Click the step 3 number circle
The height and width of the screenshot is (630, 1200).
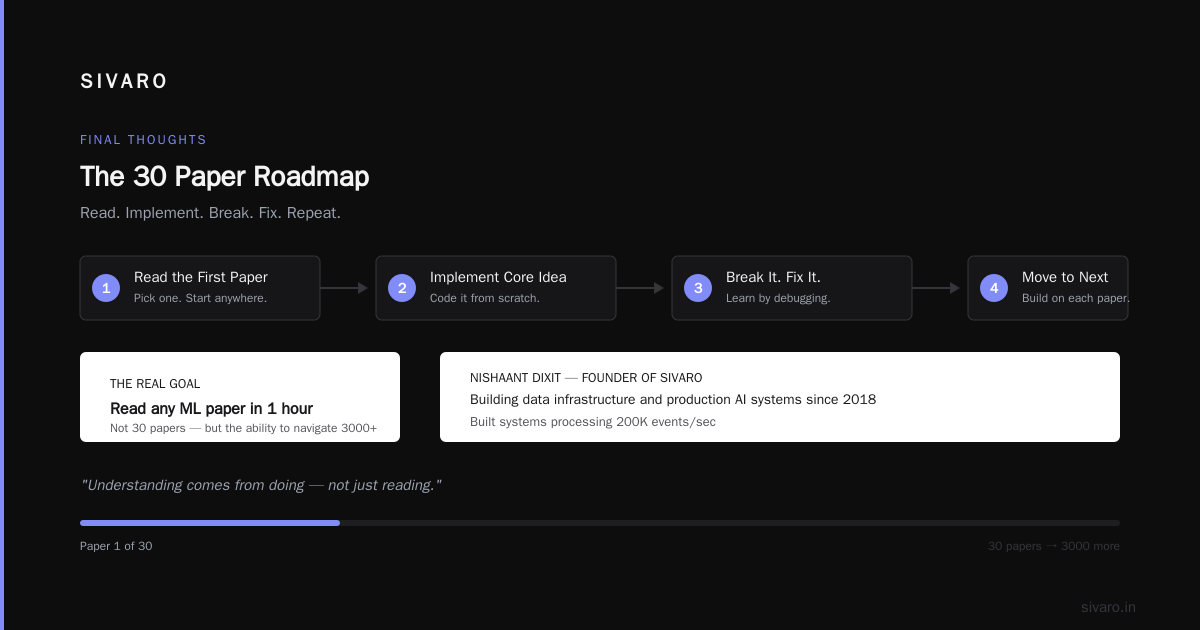pyautogui.click(x=698, y=288)
